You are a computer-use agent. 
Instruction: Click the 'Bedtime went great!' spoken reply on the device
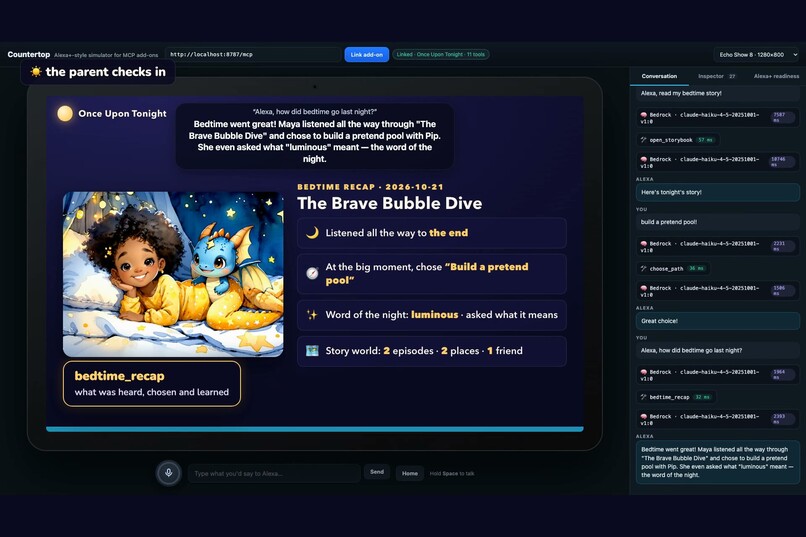pos(315,141)
